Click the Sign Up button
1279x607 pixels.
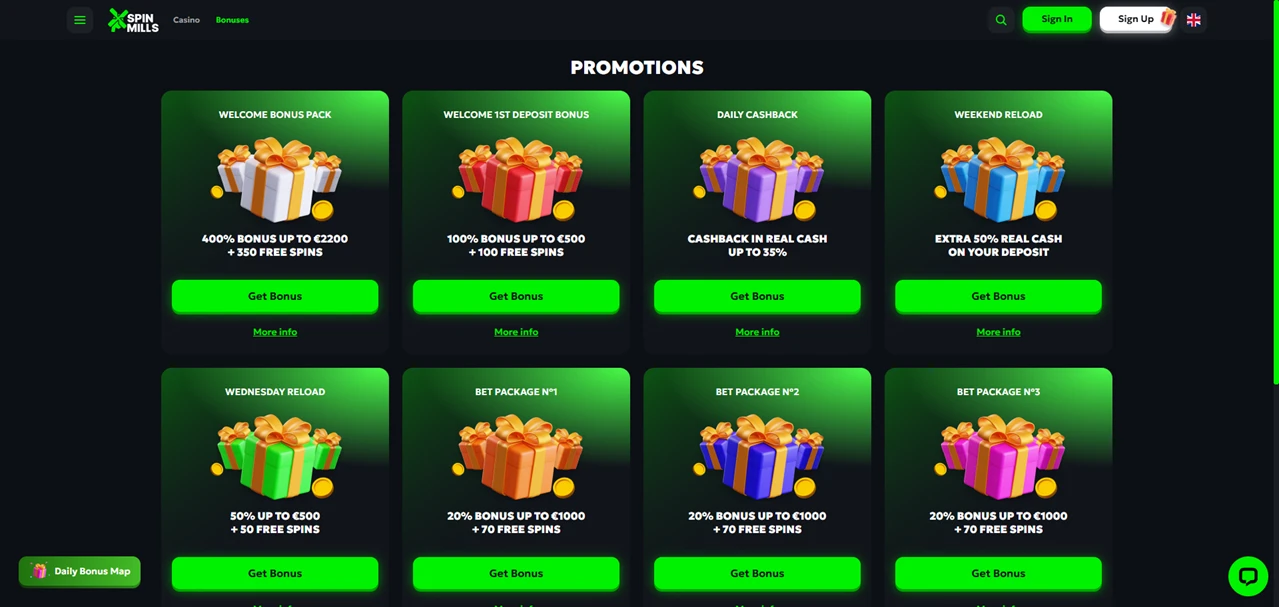coord(1137,19)
